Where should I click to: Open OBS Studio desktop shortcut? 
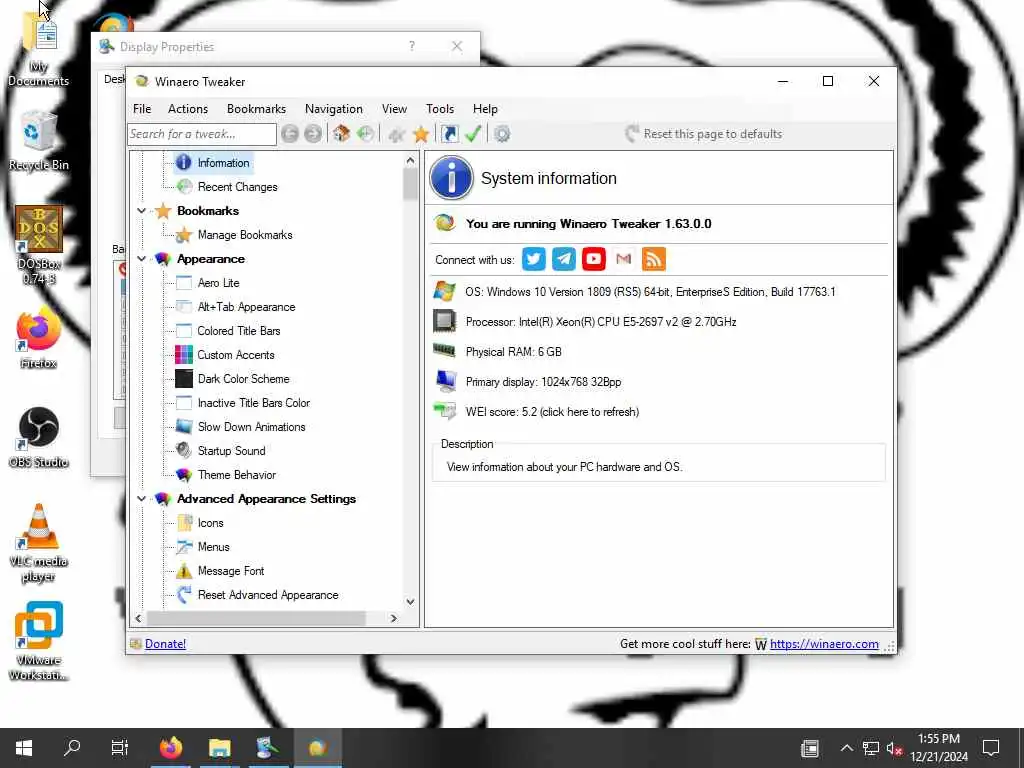click(39, 438)
